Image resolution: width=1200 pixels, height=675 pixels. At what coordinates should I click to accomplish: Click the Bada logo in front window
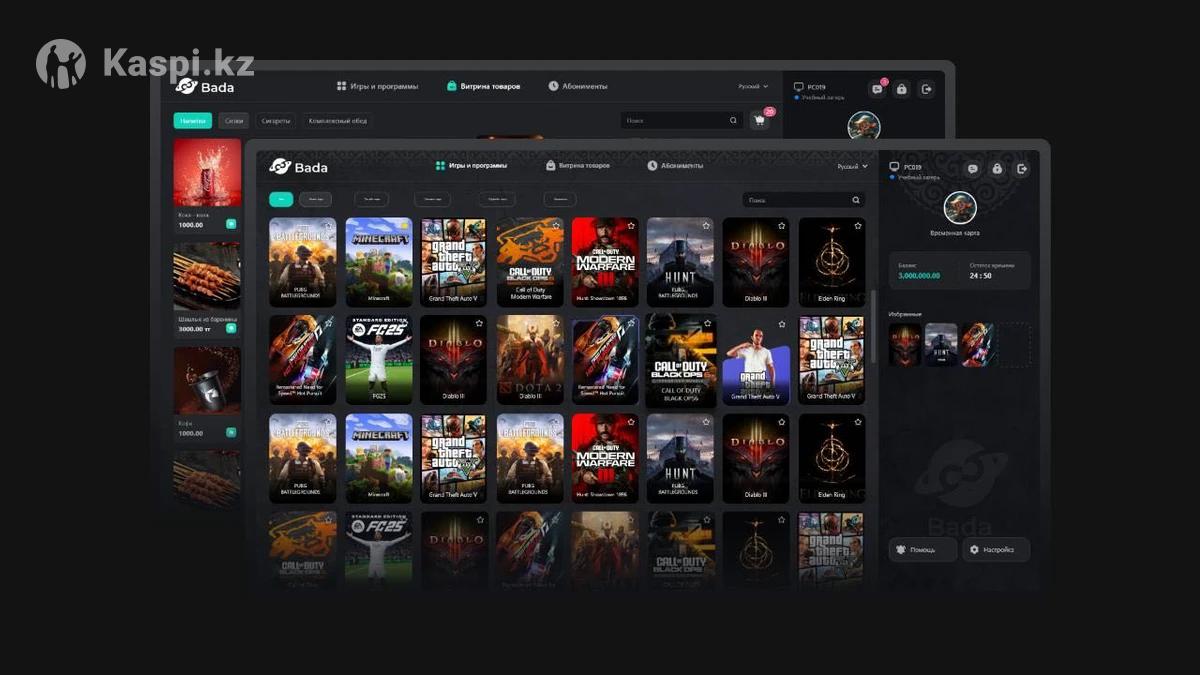[298, 167]
